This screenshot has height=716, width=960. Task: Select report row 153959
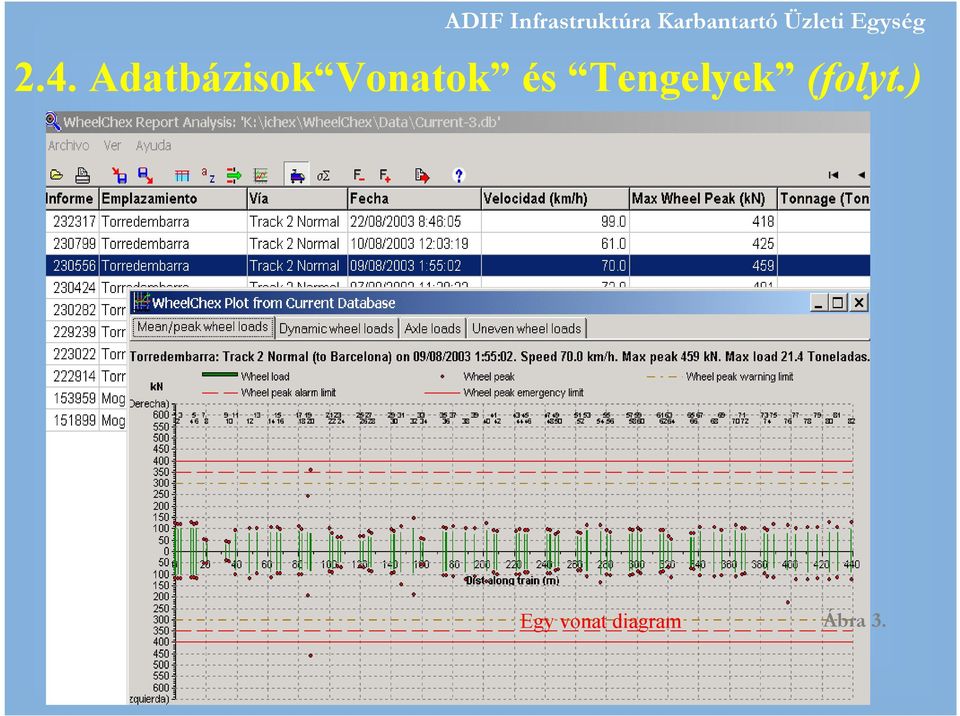[x=86, y=398]
